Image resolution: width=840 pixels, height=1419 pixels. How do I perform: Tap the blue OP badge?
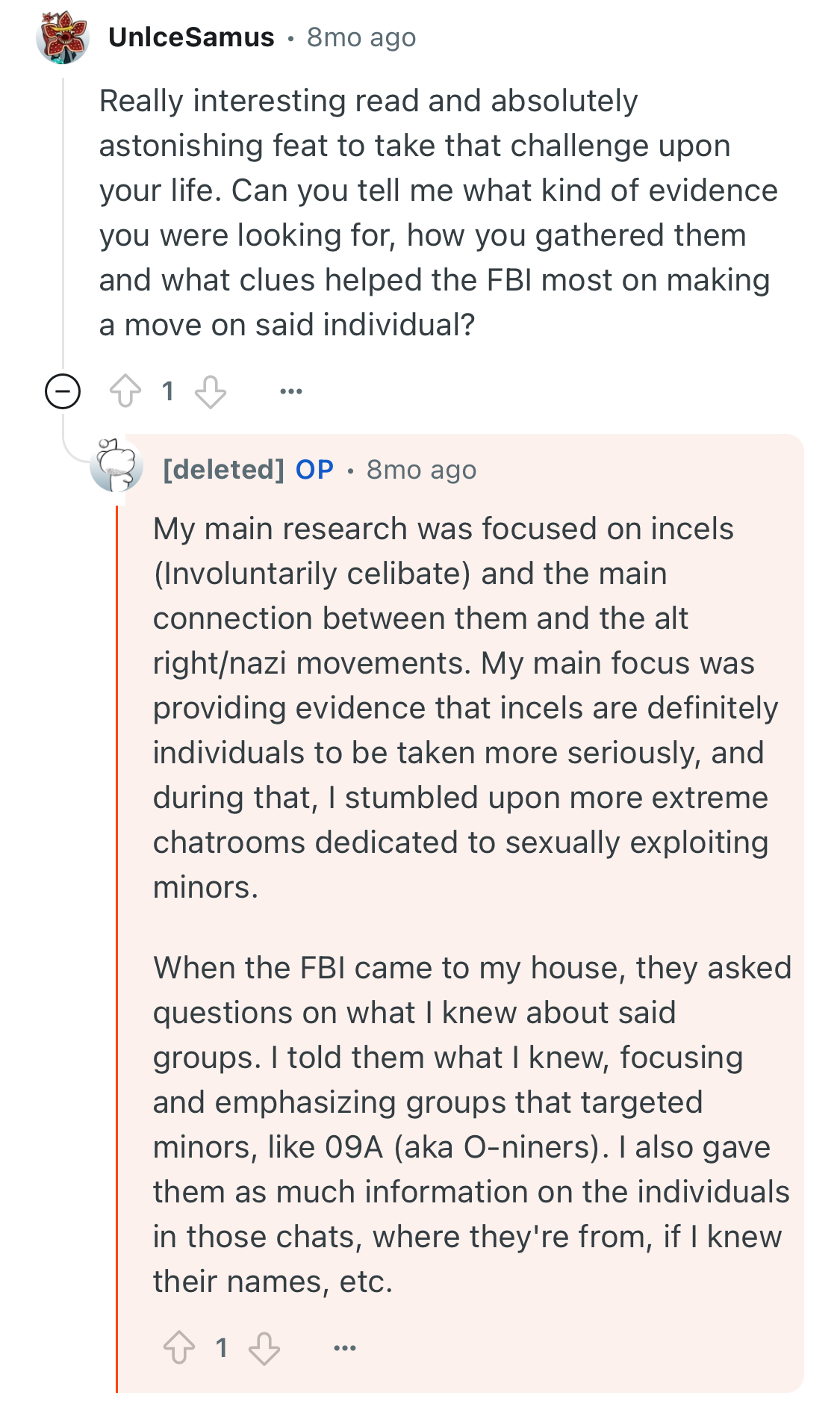pyautogui.click(x=314, y=470)
